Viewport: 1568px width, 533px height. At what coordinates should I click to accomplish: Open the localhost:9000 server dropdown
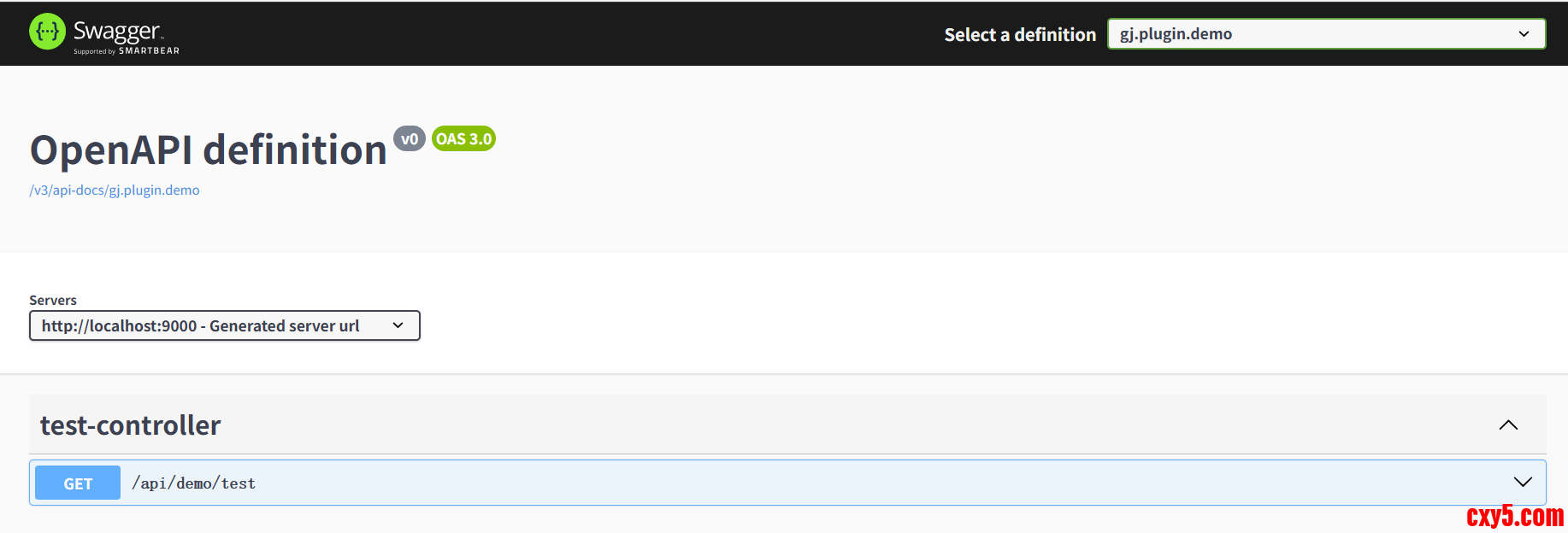coord(214,325)
